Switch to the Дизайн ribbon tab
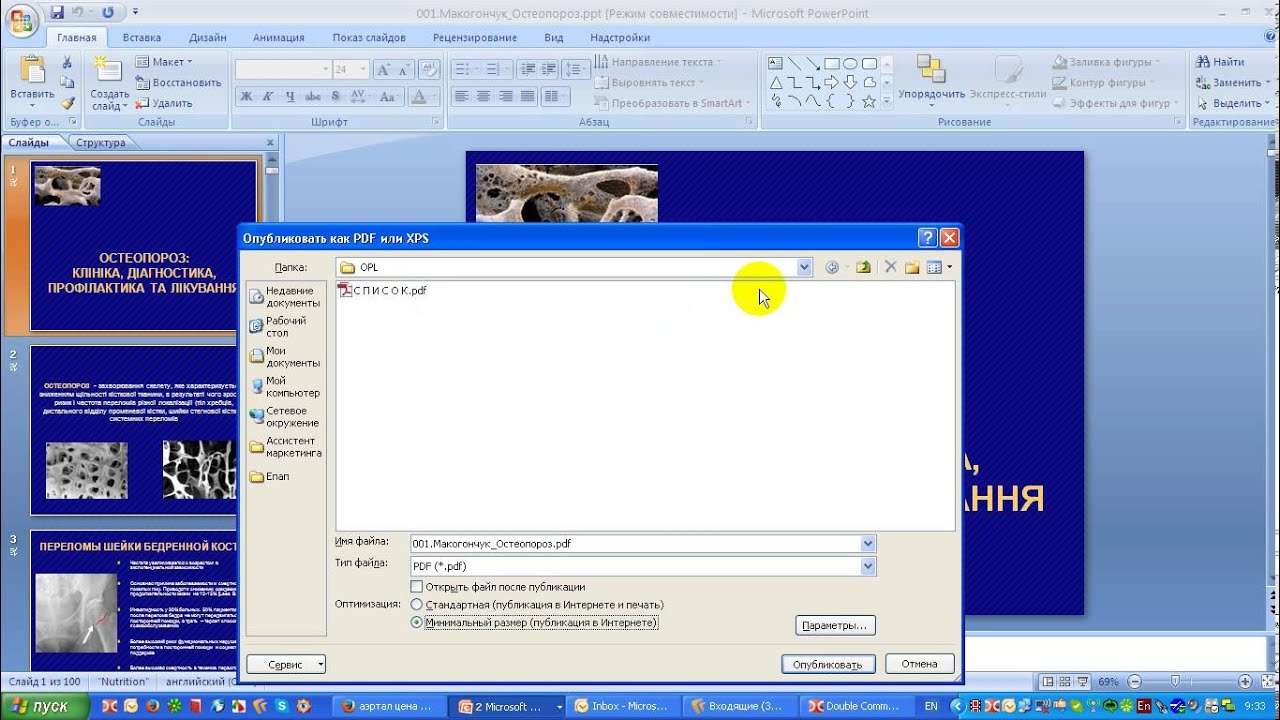The image size is (1280, 720). click(207, 38)
